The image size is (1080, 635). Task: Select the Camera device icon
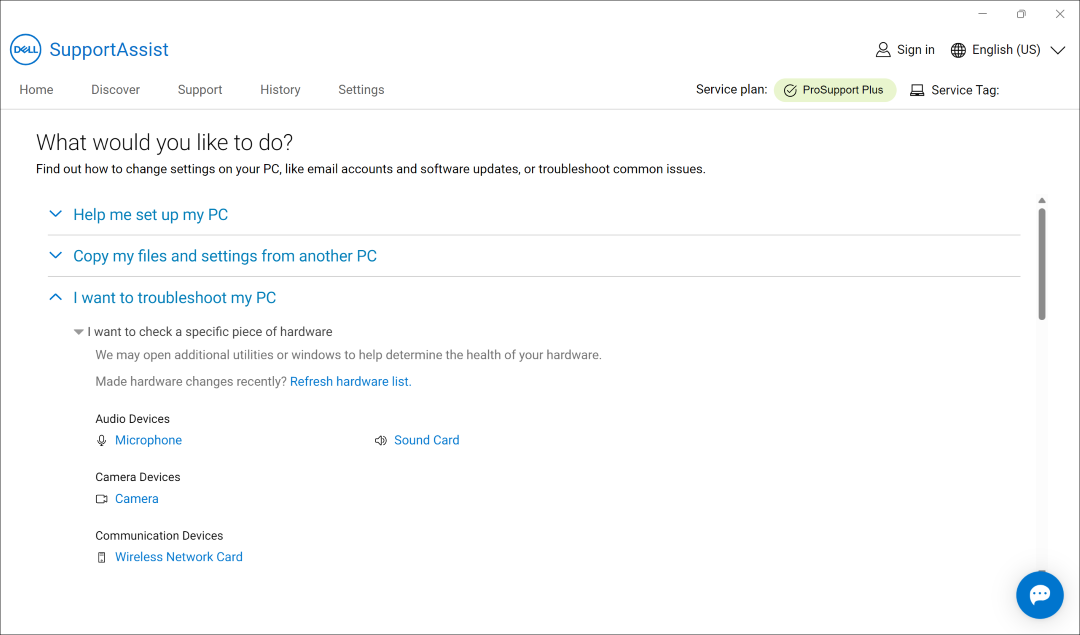pyautogui.click(x=101, y=498)
